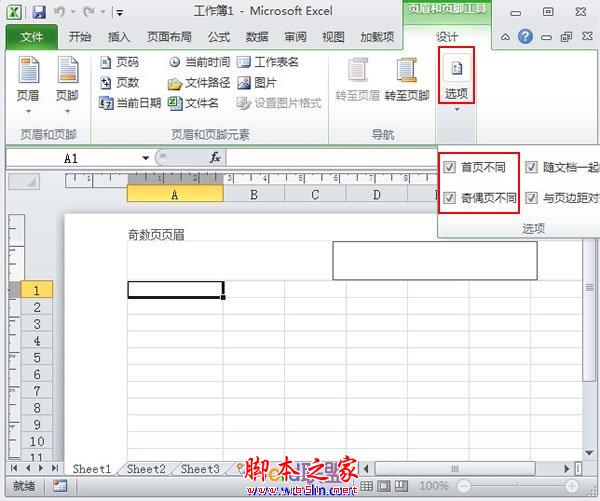The height and width of the screenshot is (501, 600).
Task: Click the right header section box
Action: 435,260
